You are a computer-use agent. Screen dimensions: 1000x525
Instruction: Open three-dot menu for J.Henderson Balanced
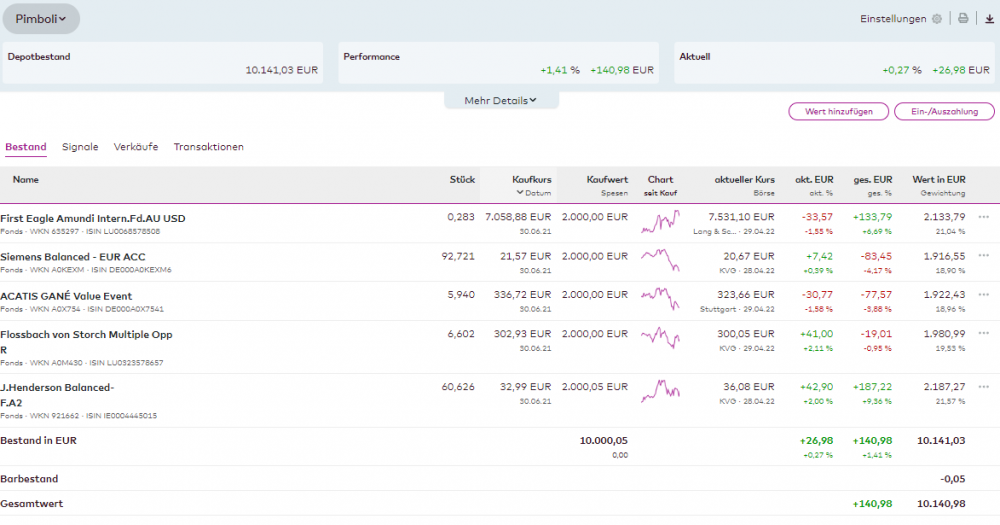coord(984,387)
